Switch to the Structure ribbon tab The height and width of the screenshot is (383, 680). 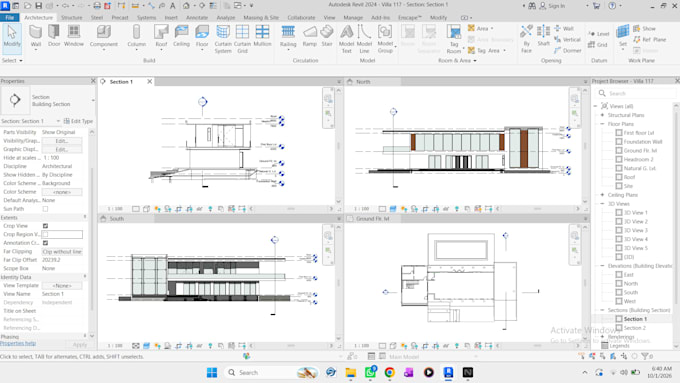(x=72, y=17)
